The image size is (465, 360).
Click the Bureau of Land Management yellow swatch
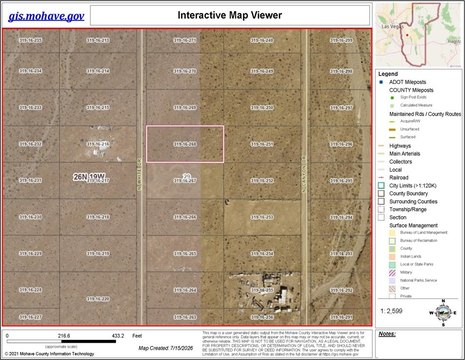tap(392, 233)
